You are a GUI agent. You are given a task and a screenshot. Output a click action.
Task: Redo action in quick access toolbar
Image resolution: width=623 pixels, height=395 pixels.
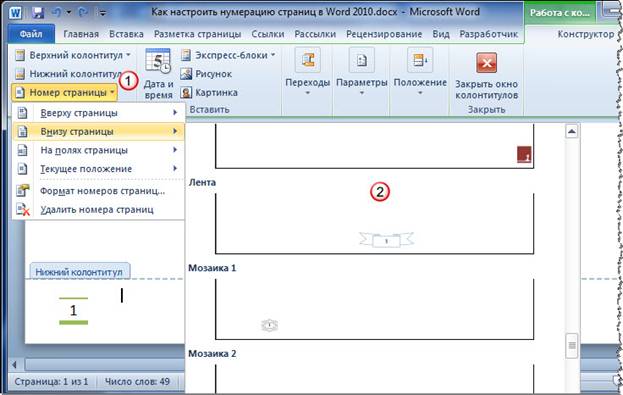tap(83, 13)
